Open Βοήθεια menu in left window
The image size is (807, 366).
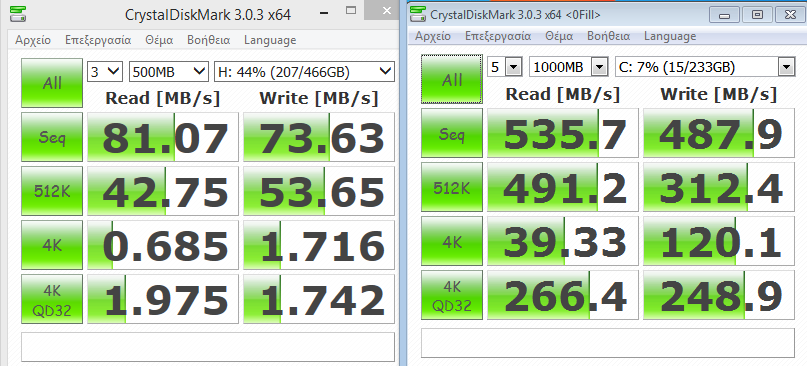pos(208,40)
